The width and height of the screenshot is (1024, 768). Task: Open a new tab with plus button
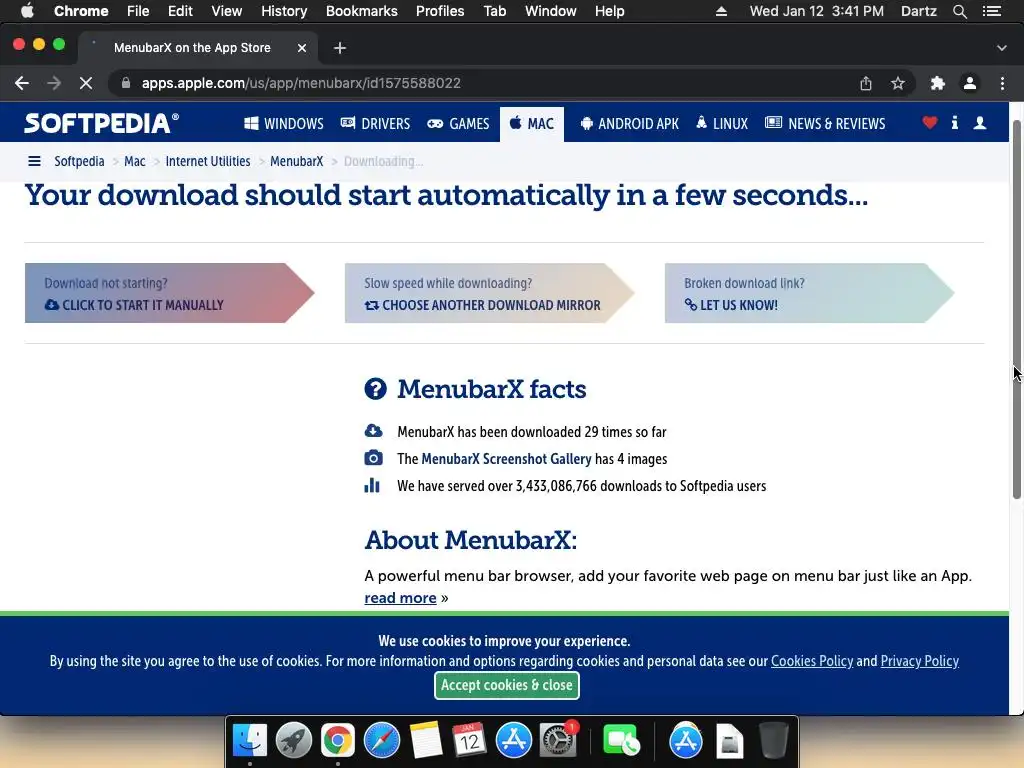pos(340,48)
